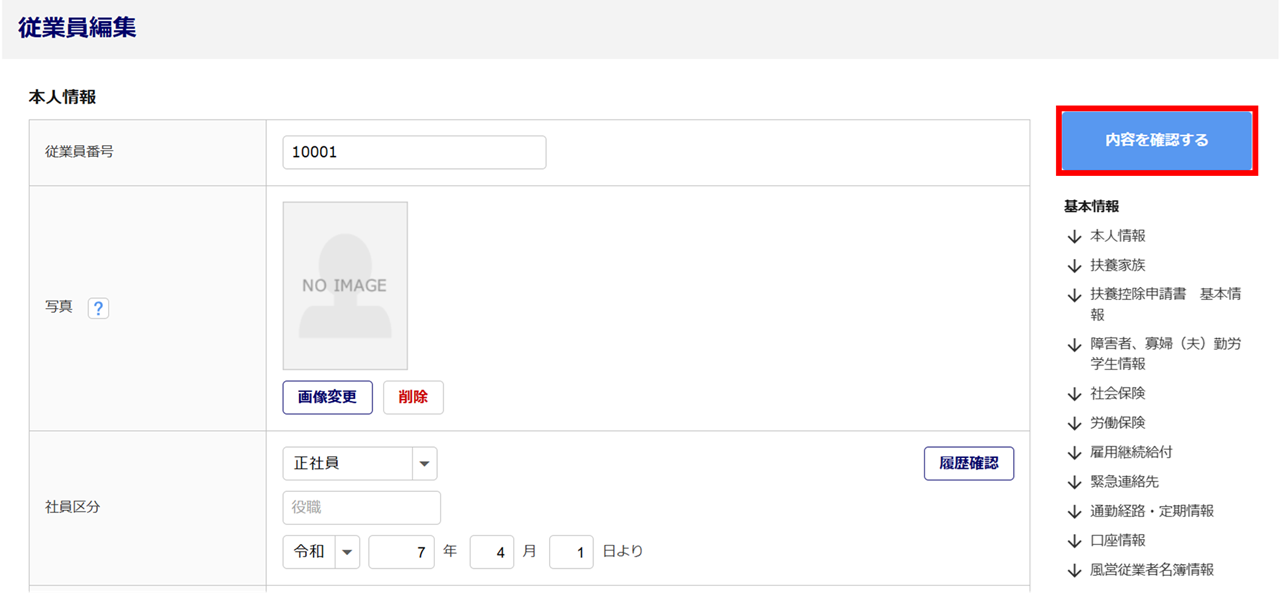Click the 内容を確認する button
The height and width of the screenshot is (598, 1280).
click(1156, 141)
